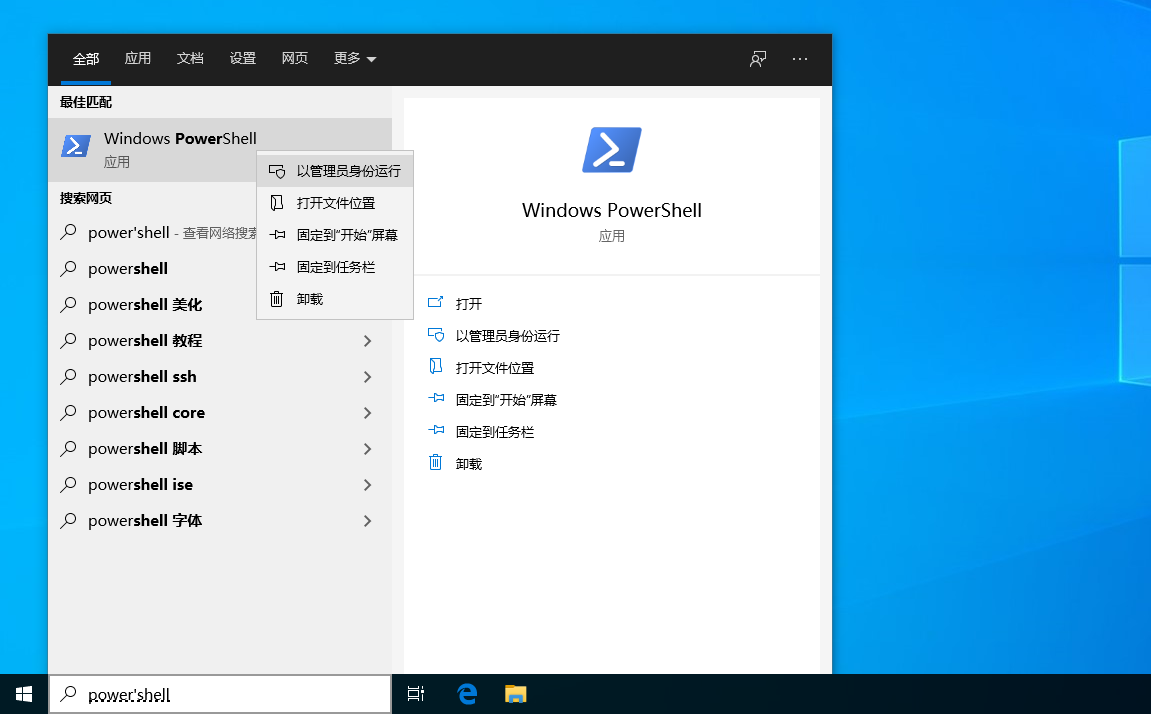Expand the 更多 dropdown in search tabs

click(354, 59)
